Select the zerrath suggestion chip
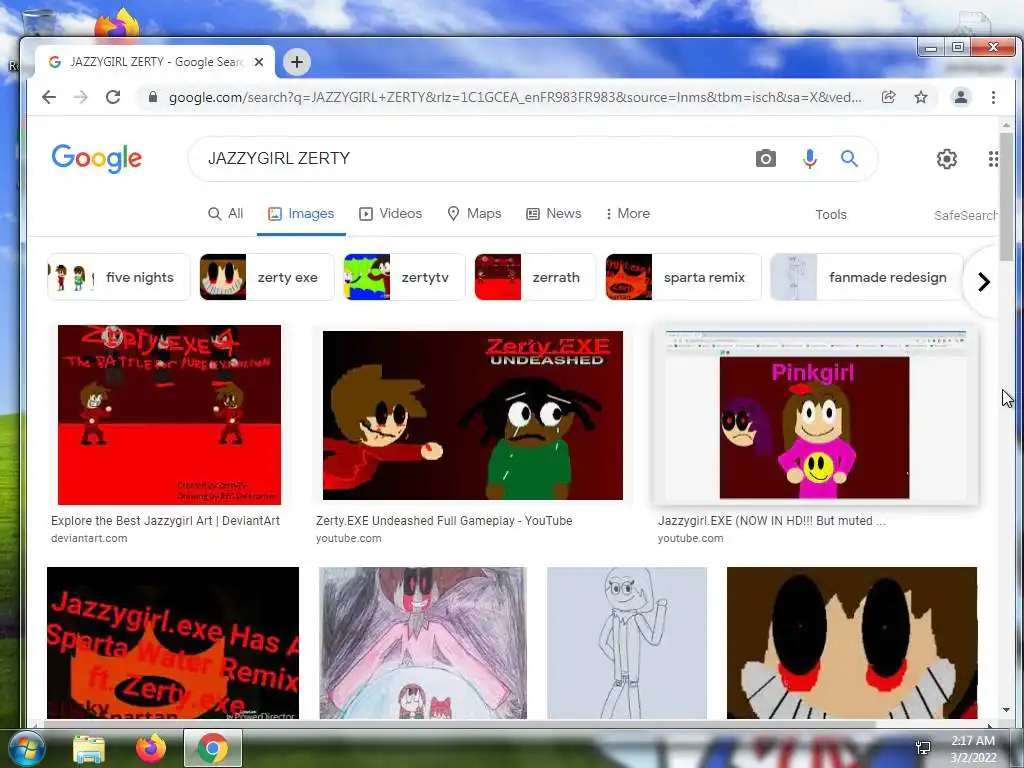The height and width of the screenshot is (768, 1024). click(x=535, y=277)
